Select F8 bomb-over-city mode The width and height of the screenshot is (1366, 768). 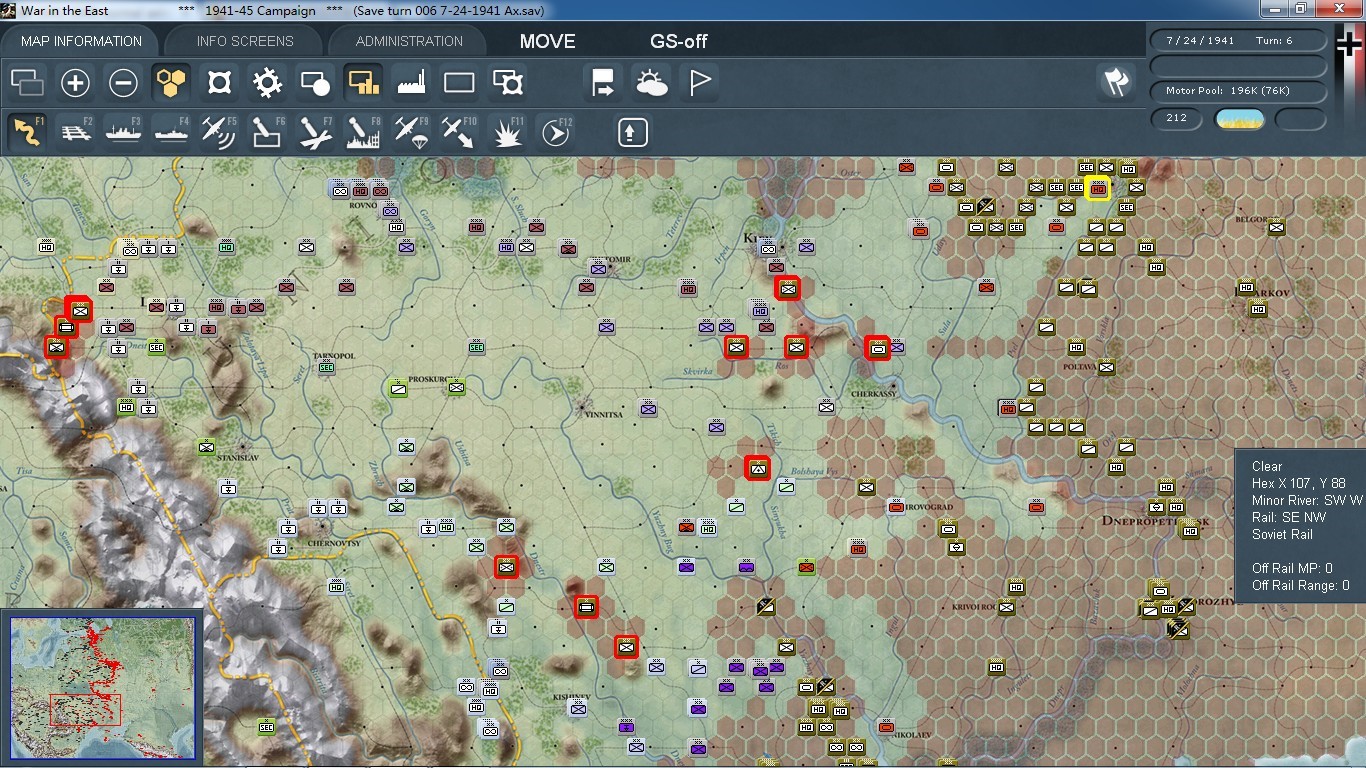363,132
